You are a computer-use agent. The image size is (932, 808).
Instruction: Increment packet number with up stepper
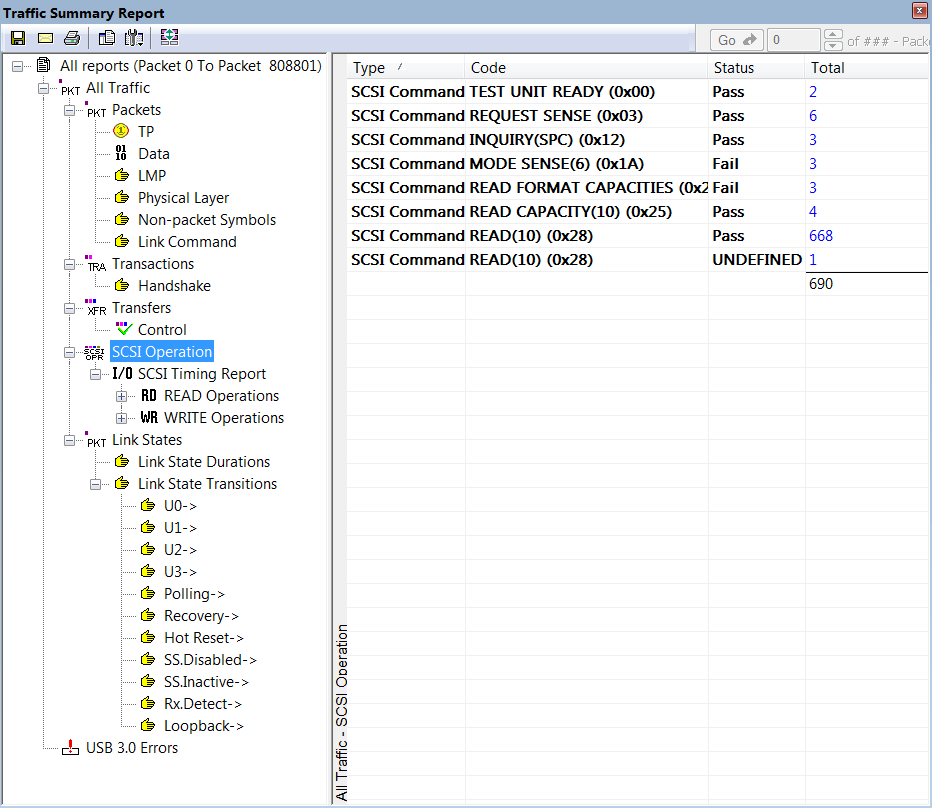pos(833,34)
